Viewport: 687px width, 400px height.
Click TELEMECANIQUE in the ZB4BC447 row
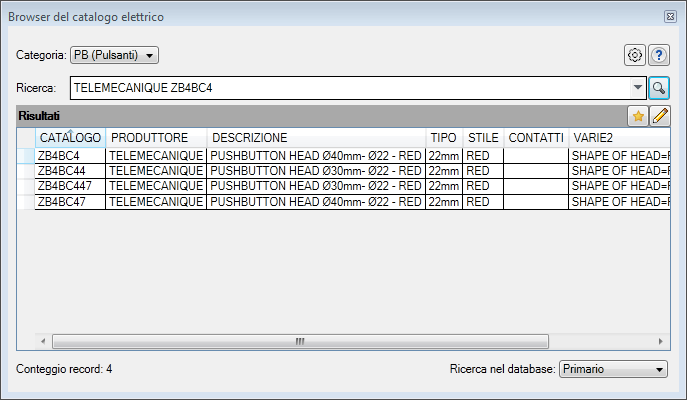pos(156,186)
